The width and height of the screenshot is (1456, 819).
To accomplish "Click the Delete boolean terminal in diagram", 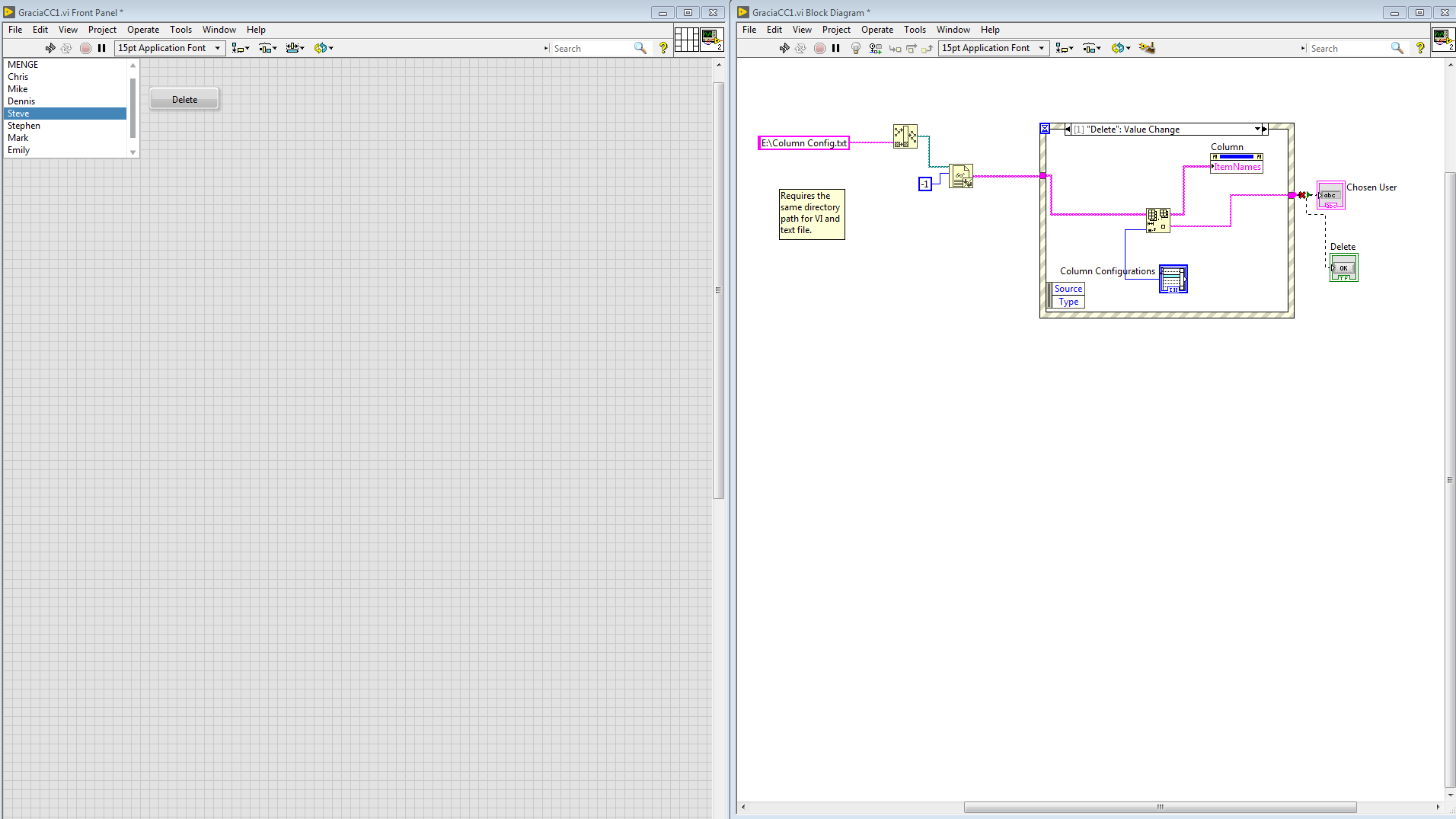I will (1343, 267).
